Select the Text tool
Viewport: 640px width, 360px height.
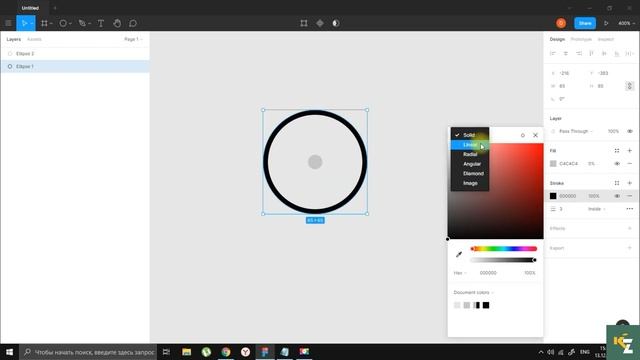[x=101, y=23]
